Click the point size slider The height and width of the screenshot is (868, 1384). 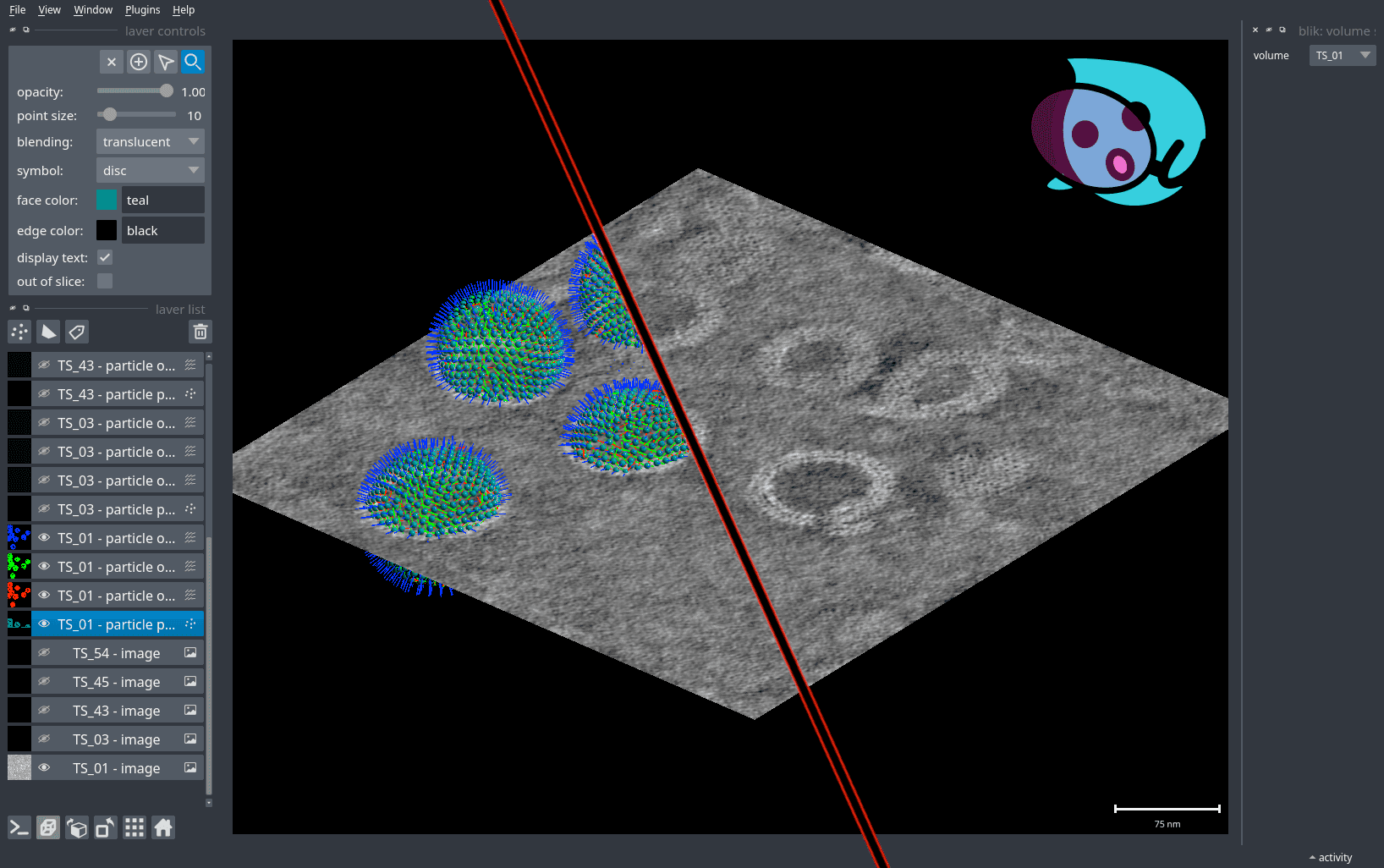tap(135, 114)
